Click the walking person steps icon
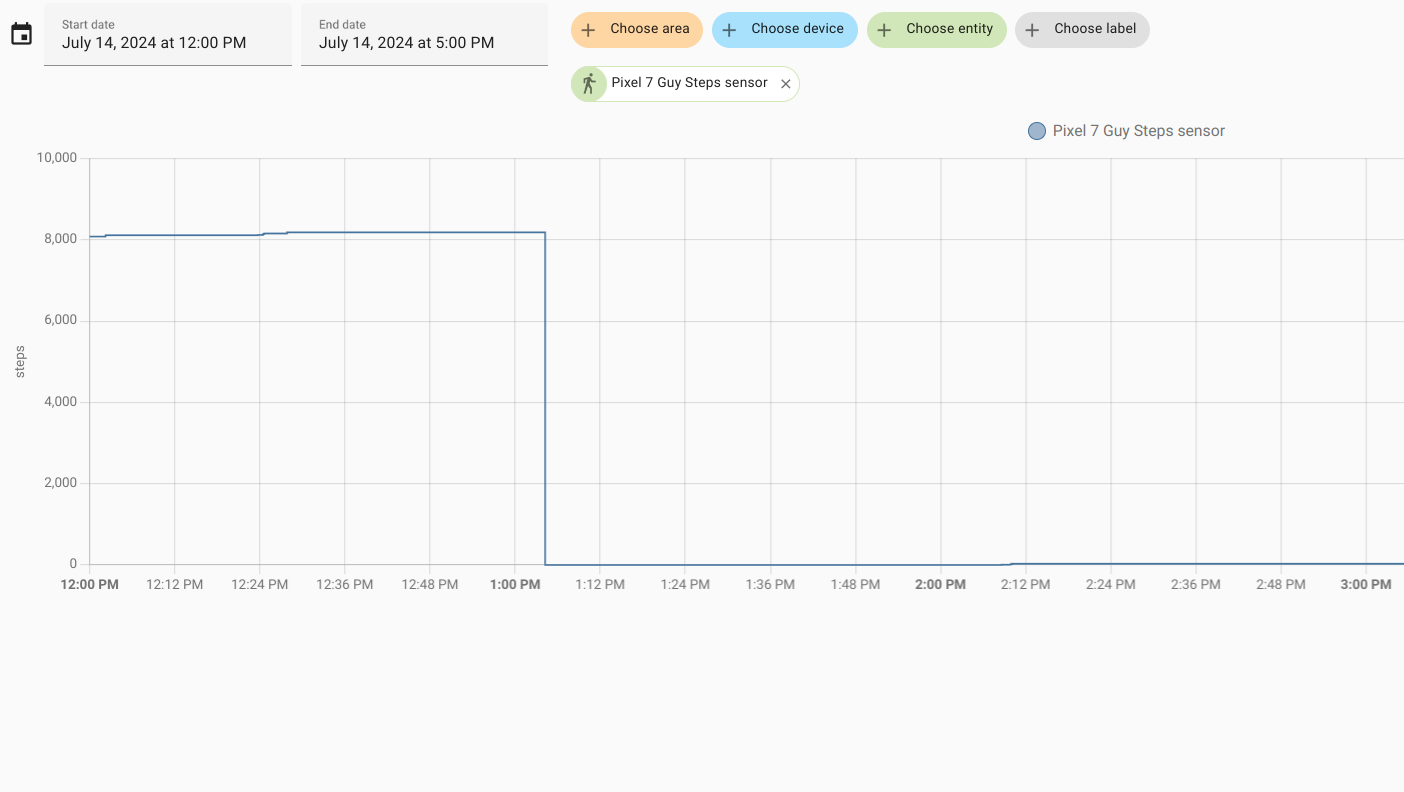 tap(589, 84)
